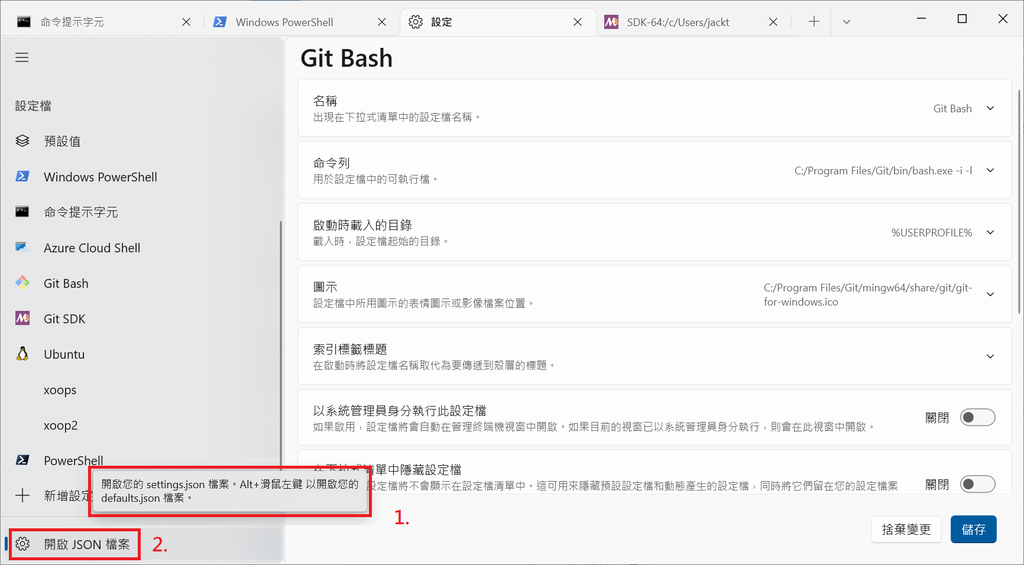Click the gear icon on 設定 tab
This screenshot has width=1024, height=565.
415,22
